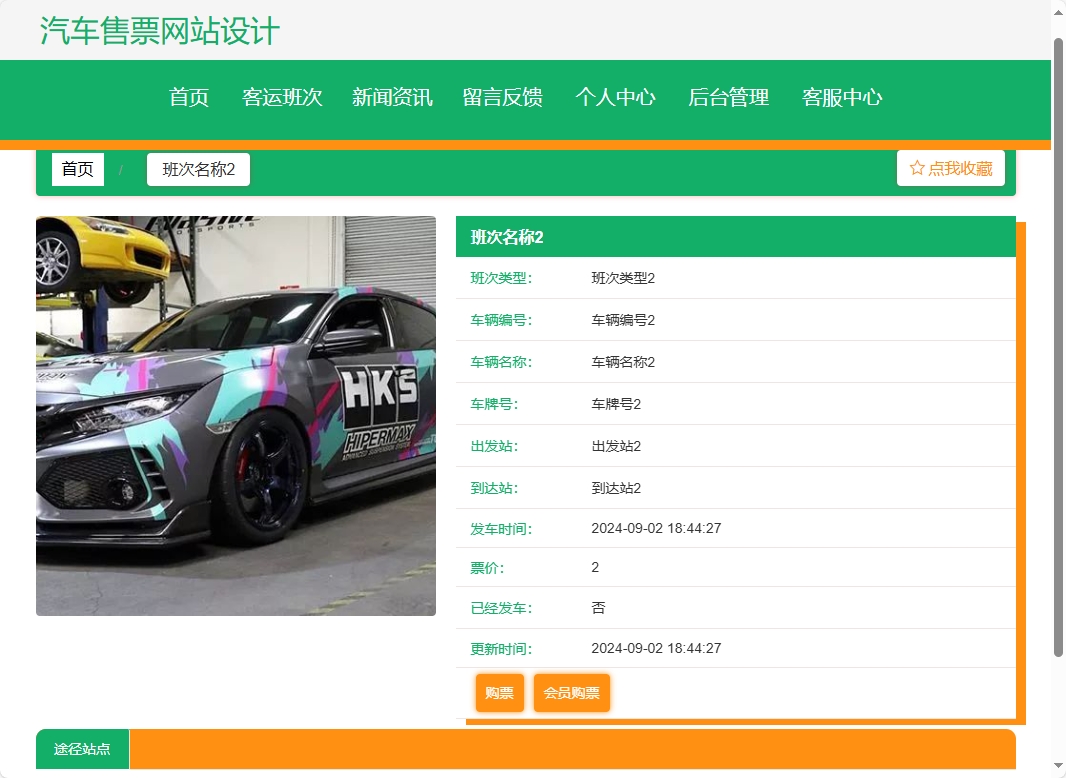1066x778 pixels.
Task: Click the 班次名称2 breadcrumb label
Action: (x=198, y=168)
